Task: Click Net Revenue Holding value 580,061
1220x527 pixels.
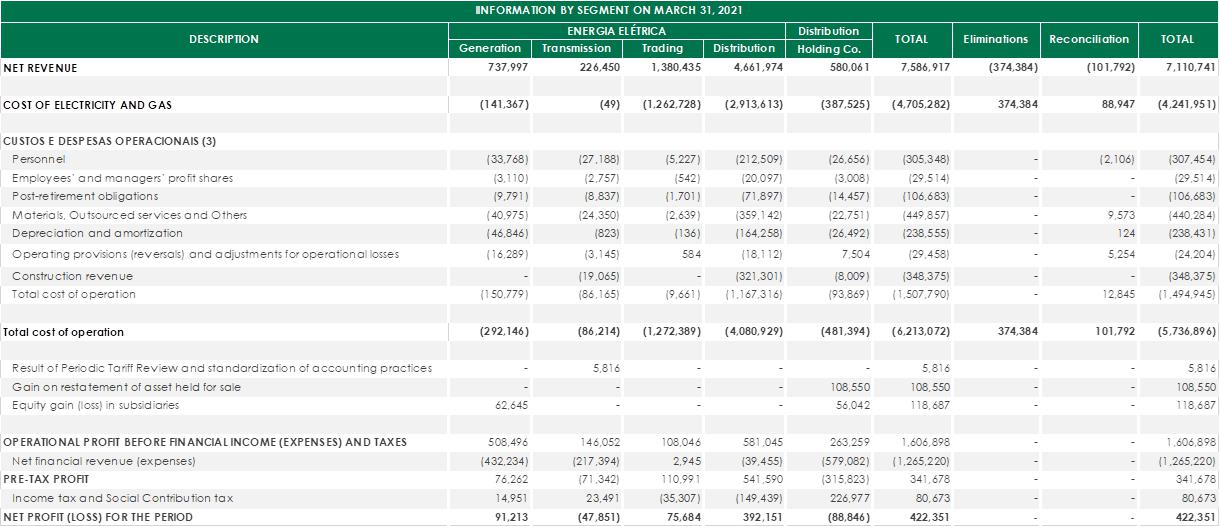Action: click(848, 68)
